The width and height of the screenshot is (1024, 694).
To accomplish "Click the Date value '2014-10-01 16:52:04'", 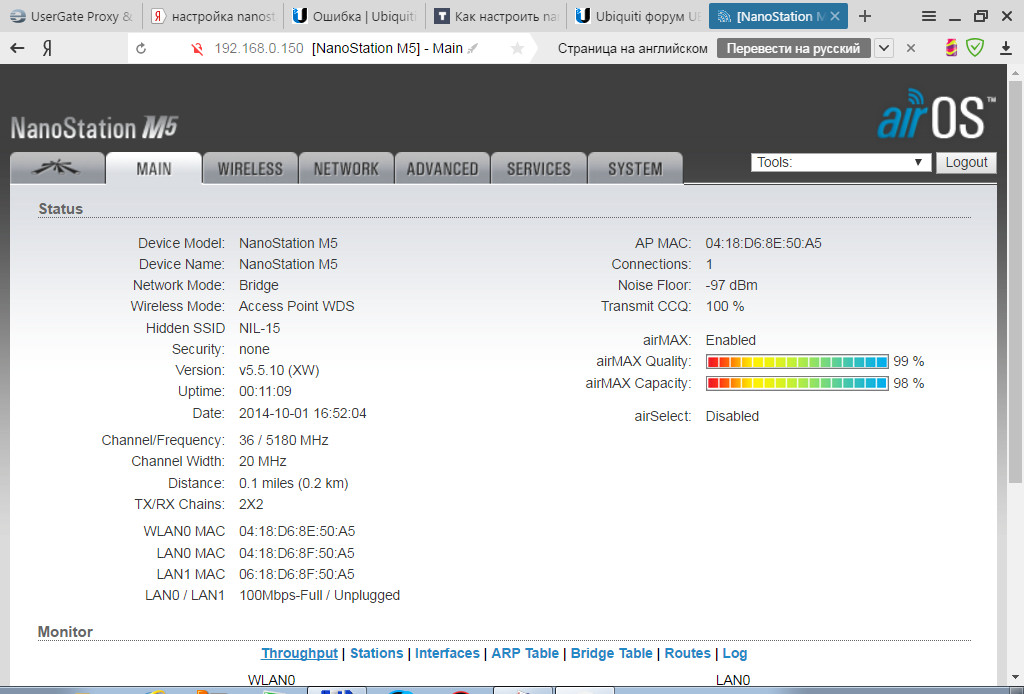I will [x=302, y=413].
